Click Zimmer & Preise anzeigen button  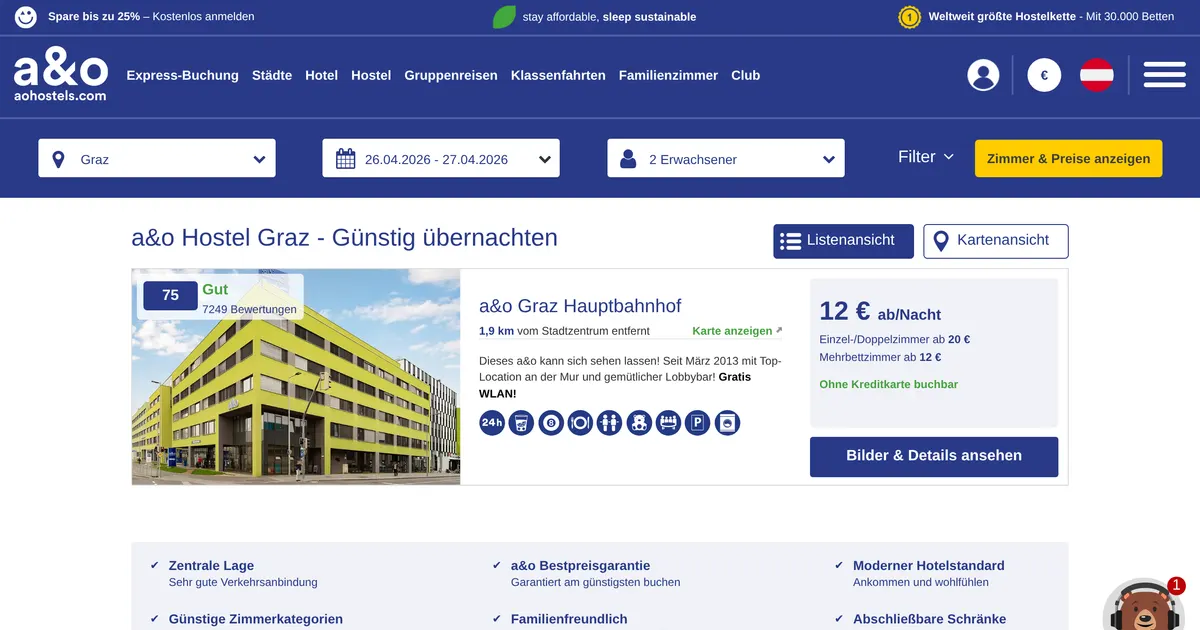[1069, 159]
